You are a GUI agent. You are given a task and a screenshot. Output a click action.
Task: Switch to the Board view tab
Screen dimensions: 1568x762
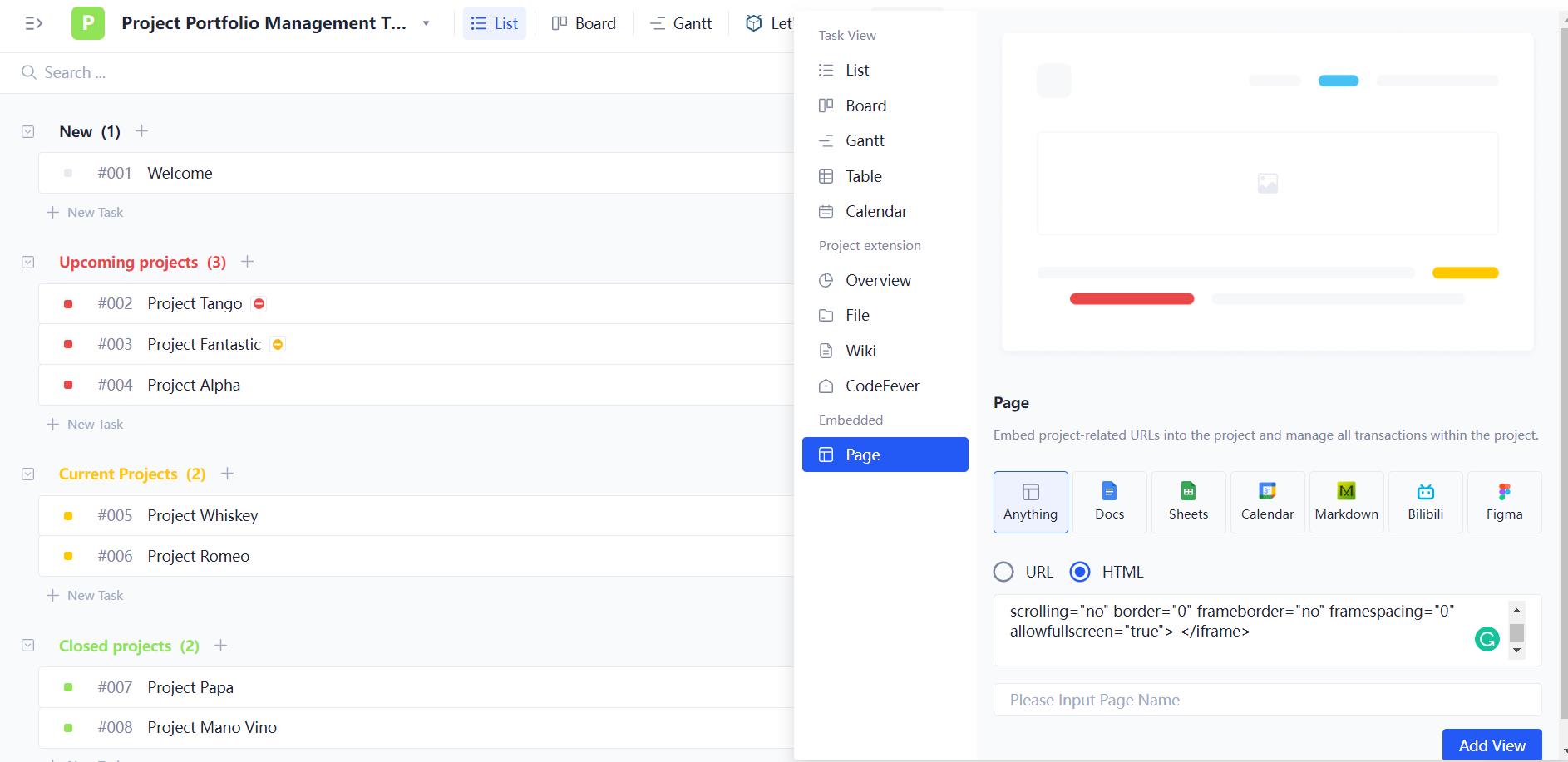pos(584,23)
